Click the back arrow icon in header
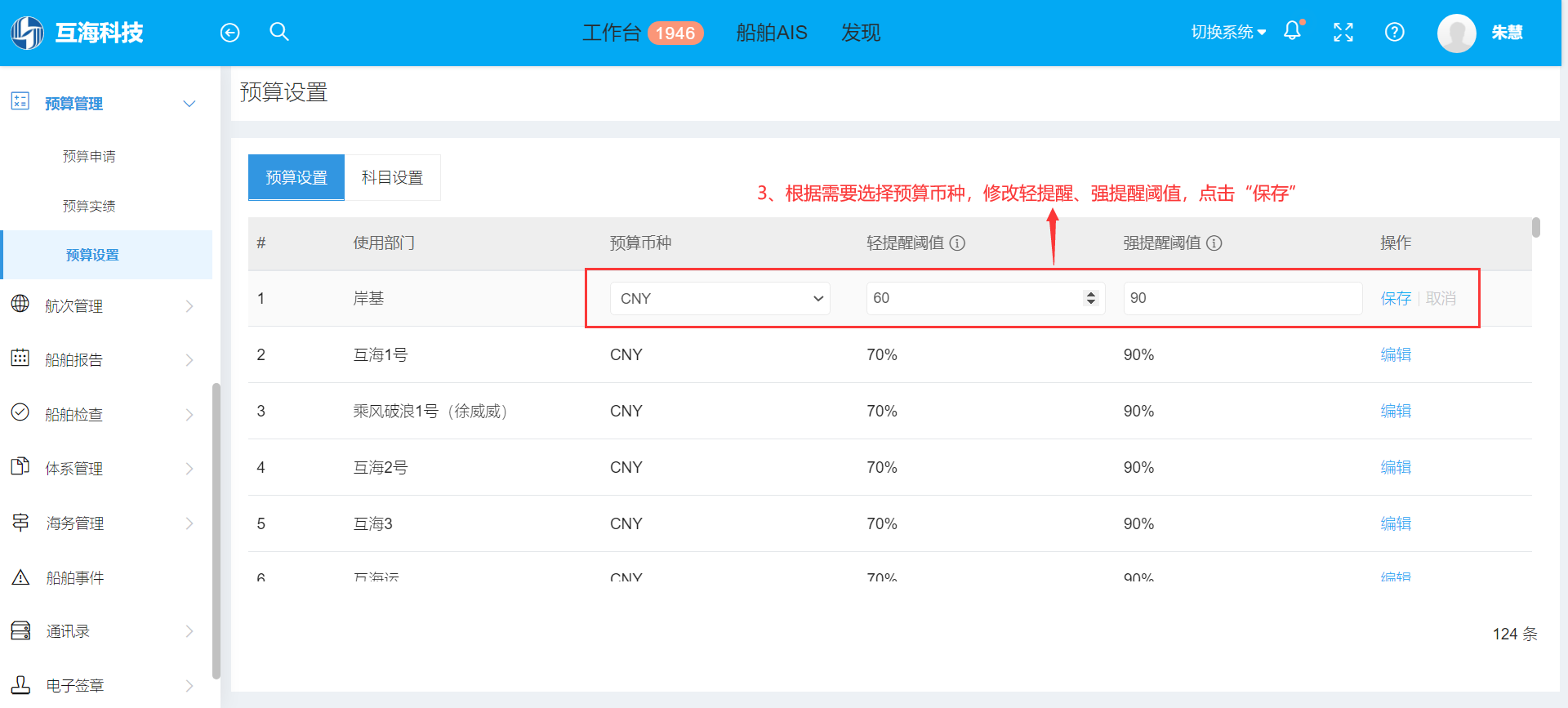 [x=230, y=33]
